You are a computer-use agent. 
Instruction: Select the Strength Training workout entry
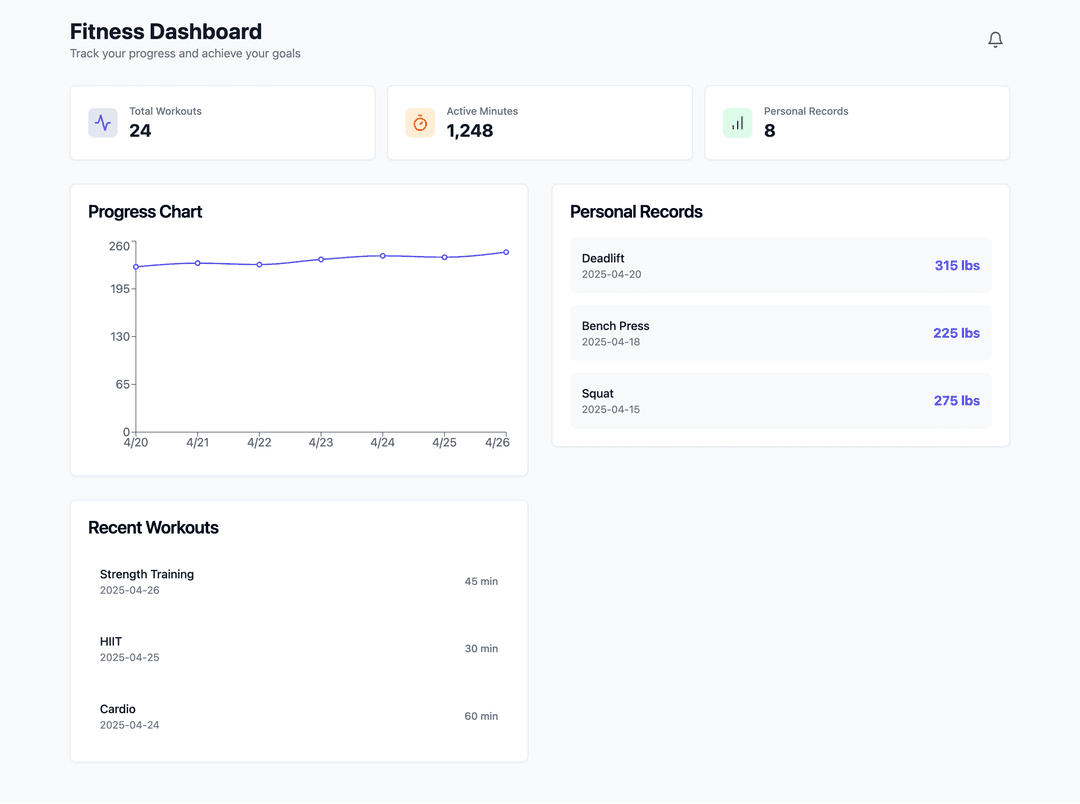(298, 581)
